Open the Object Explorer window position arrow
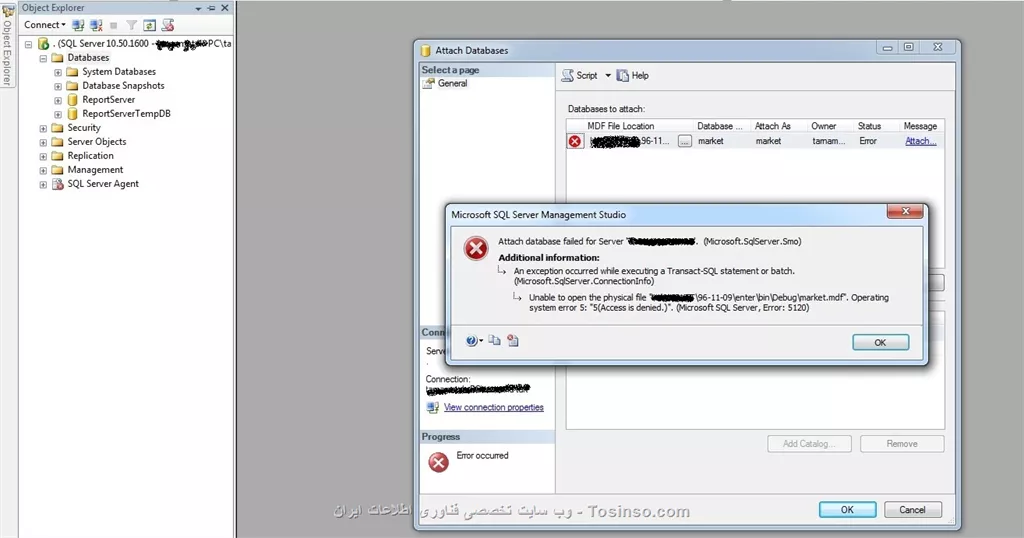1024x538 pixels. (x=198, y=8)
